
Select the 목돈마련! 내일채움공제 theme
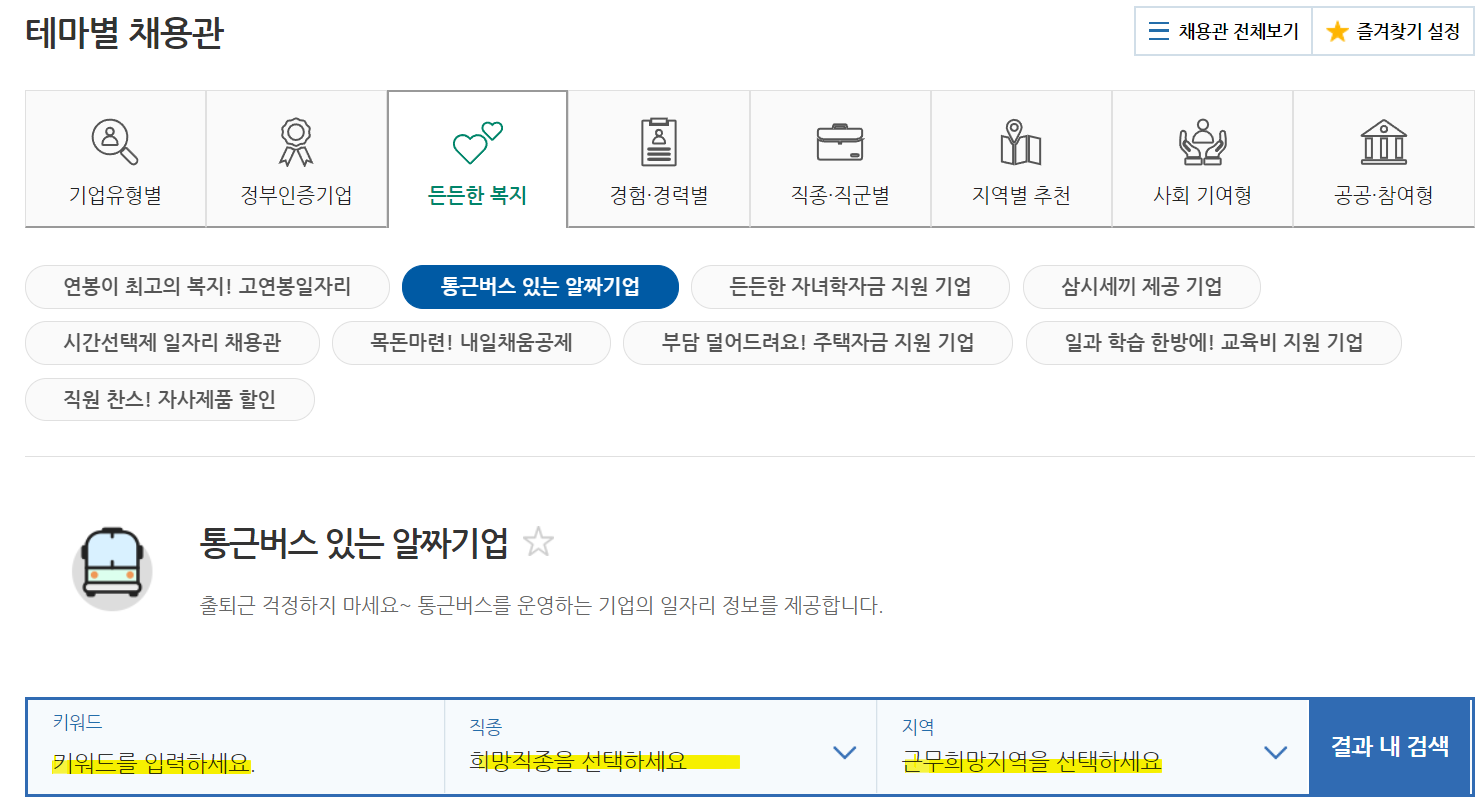pos(471,342)
